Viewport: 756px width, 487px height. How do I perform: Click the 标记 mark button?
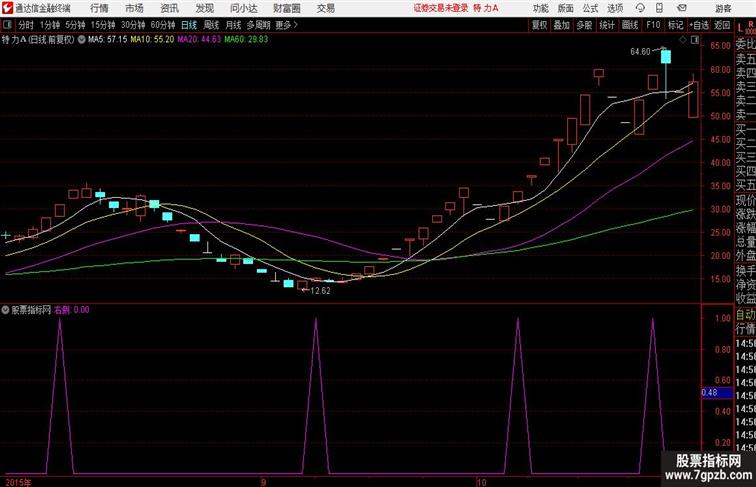pyautogui.click(x=675, y=25)
